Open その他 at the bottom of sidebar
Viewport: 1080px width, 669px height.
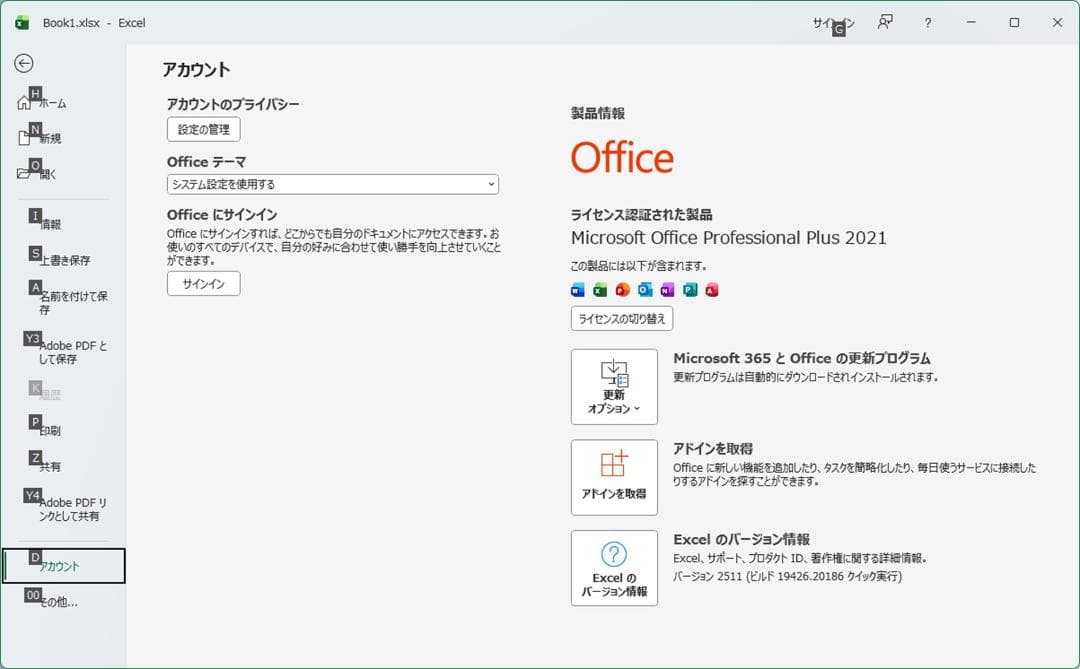55,600
